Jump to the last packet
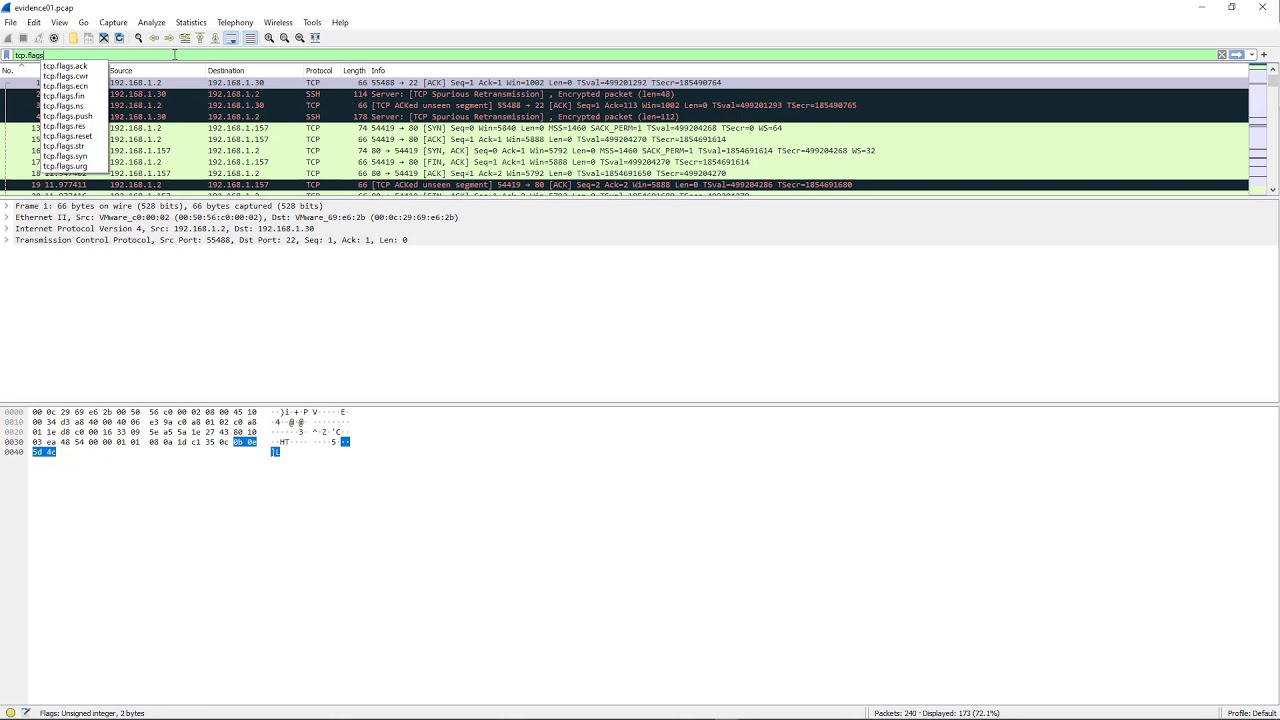The width and height of the screenshot is (1280, 720). [215, 38]
